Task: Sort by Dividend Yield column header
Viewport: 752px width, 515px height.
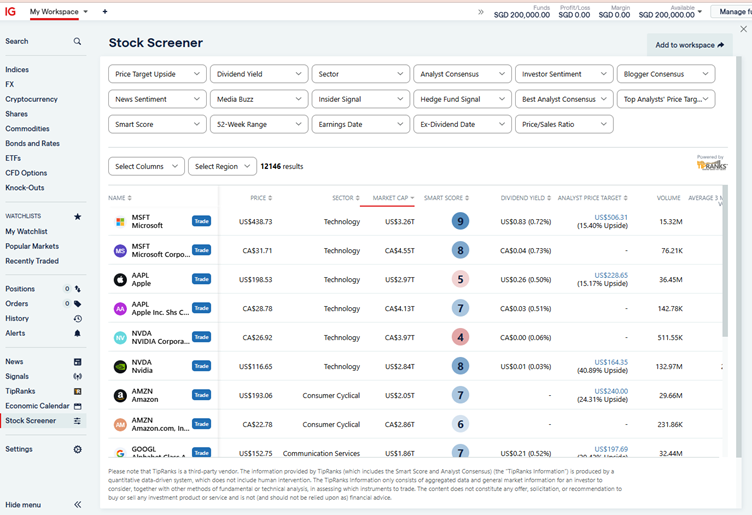Action: tap(526, 198)
